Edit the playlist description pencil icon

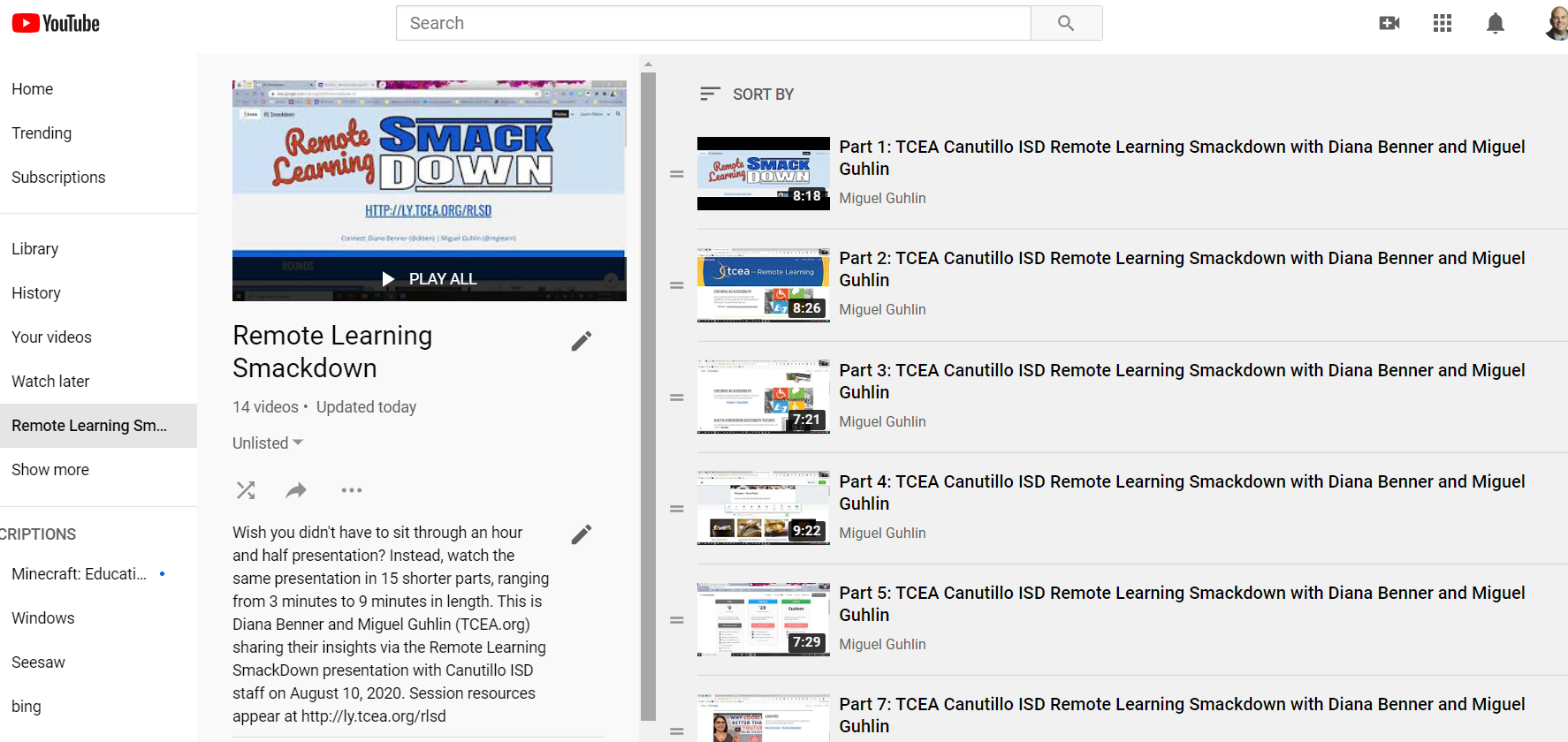[x=582, y=534]
